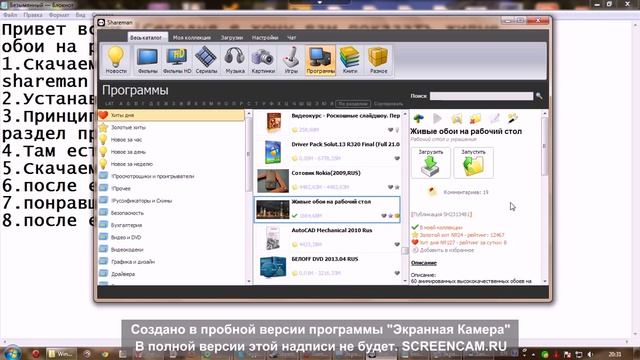This screenshot has height=360, width=640.
Task: Open Формат menu in Notepad
Action: pyautogui.click(x=59, y=15)
